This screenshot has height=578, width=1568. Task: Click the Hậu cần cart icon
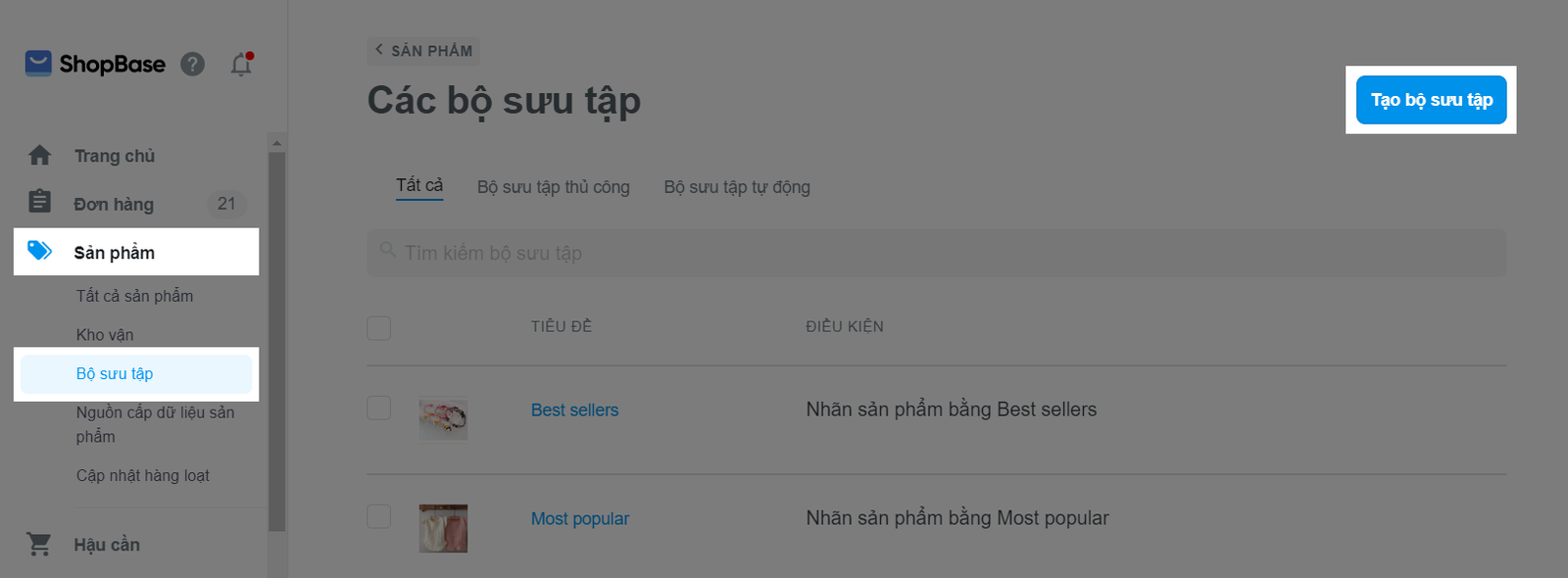(x=39, y=544)
